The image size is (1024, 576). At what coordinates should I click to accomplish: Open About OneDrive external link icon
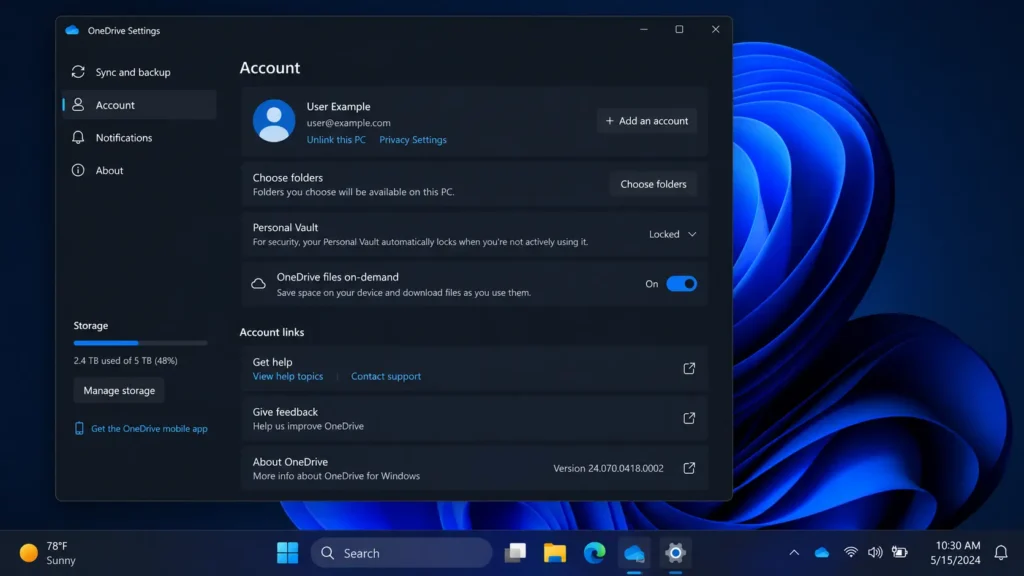(x=689, y=468)
